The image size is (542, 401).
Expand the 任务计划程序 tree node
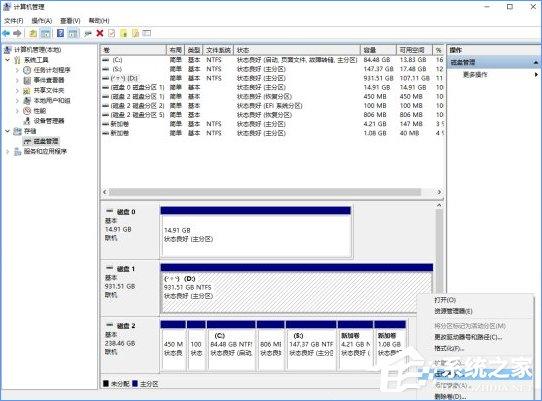tap(17, 70)
